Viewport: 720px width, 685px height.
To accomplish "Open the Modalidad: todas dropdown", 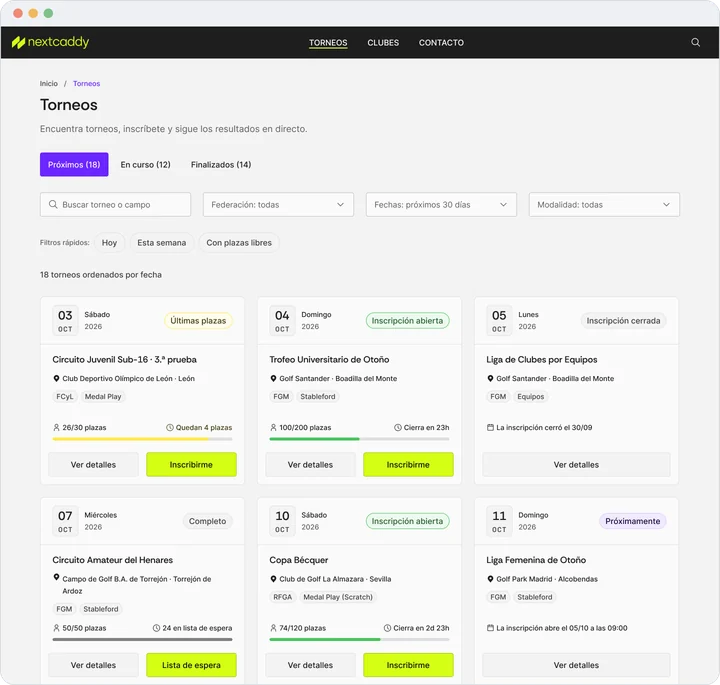I will coord(604,204).
